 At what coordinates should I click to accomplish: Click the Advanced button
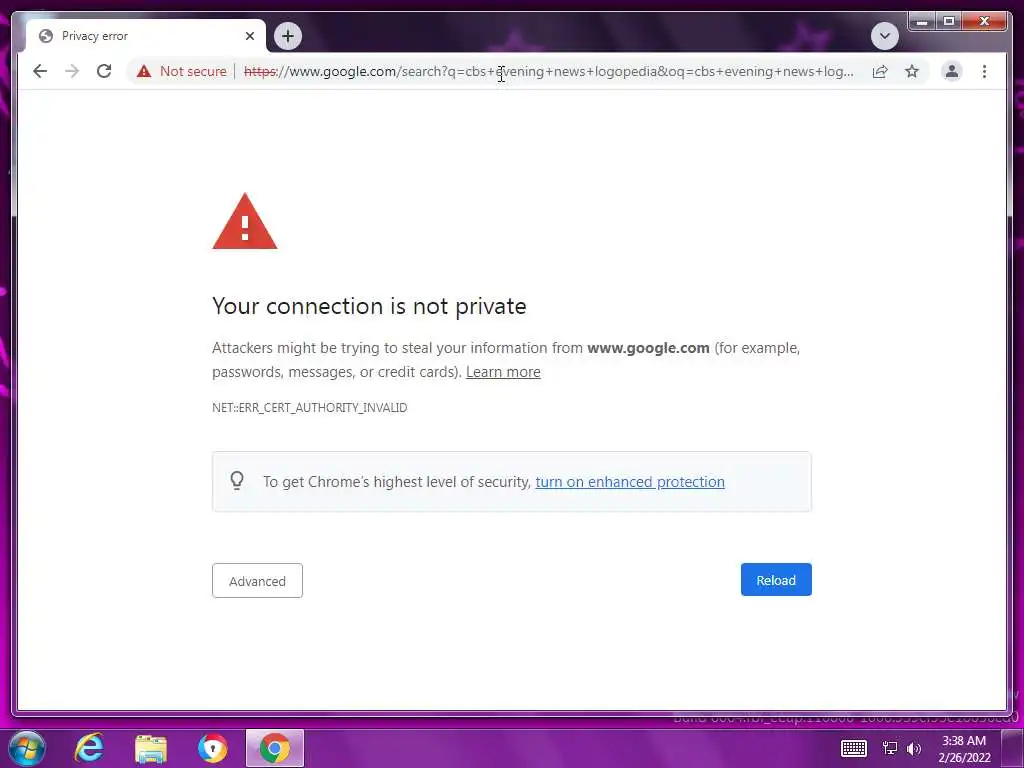pyautogui.click(x=257, y=581)
